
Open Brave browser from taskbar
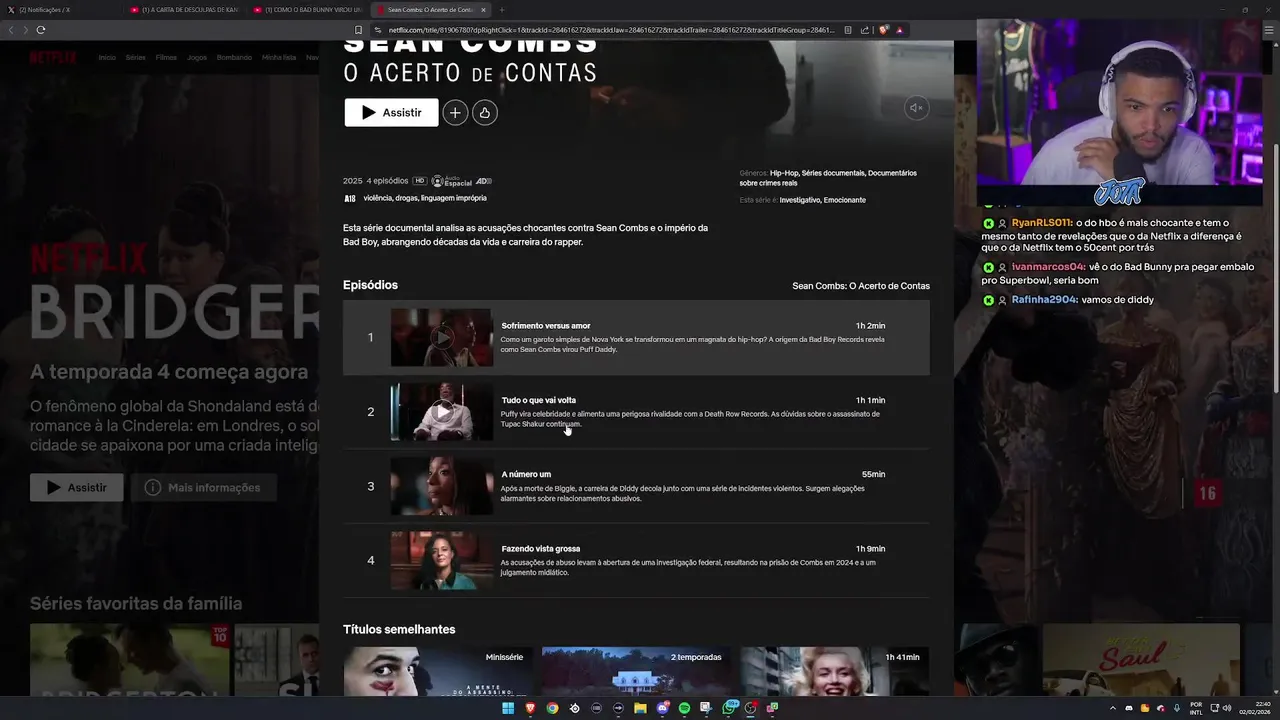(530, 708)
